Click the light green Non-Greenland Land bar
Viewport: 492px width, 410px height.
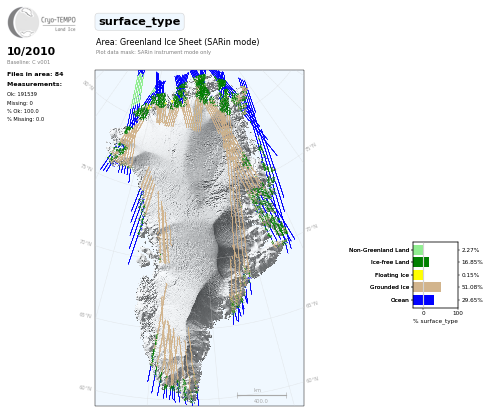coord(418,250)
